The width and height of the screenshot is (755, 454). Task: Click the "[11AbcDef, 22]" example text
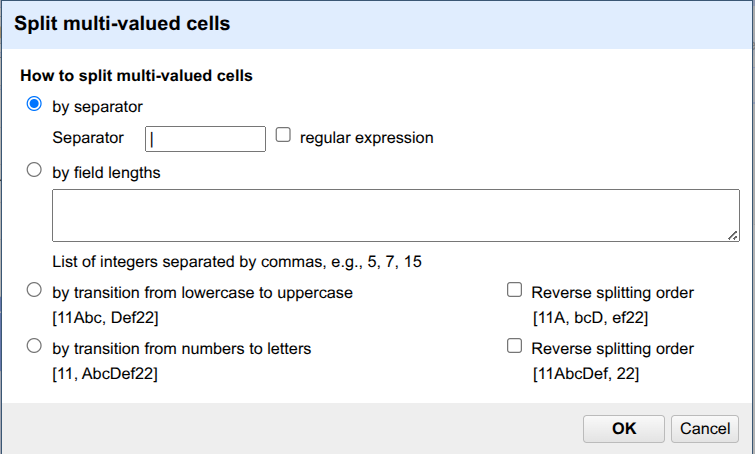coord(586,374)
